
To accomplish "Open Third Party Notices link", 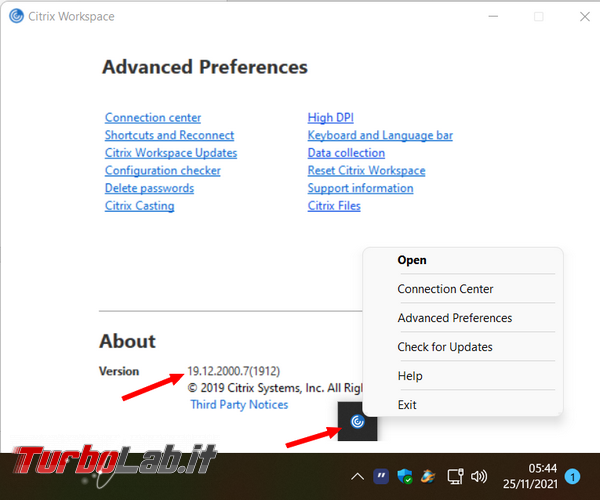I will point(239,404).
